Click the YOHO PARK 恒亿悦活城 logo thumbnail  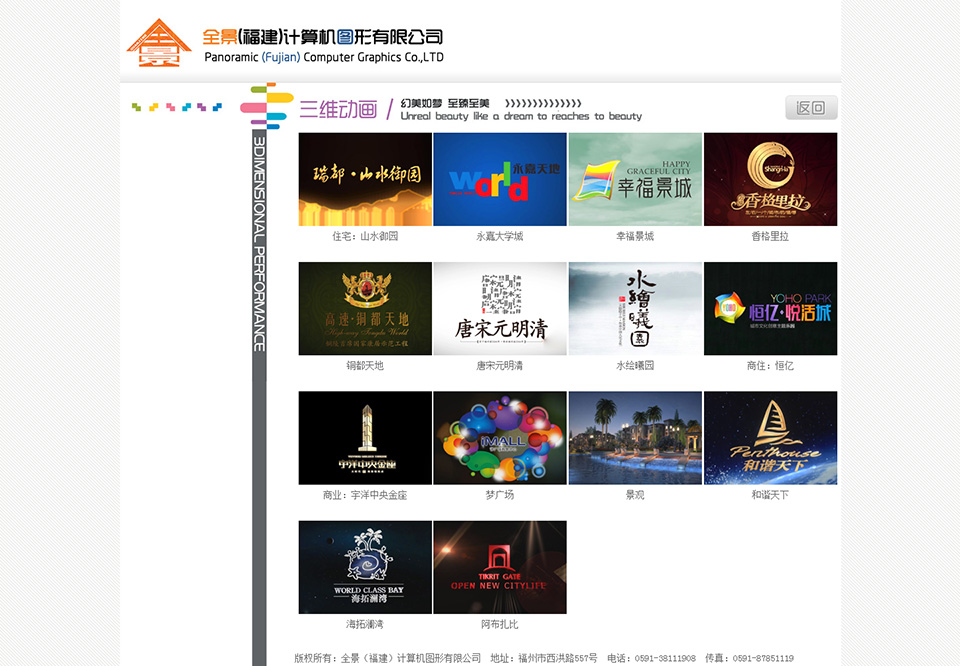pyautogui.click(x=770, y=307)
